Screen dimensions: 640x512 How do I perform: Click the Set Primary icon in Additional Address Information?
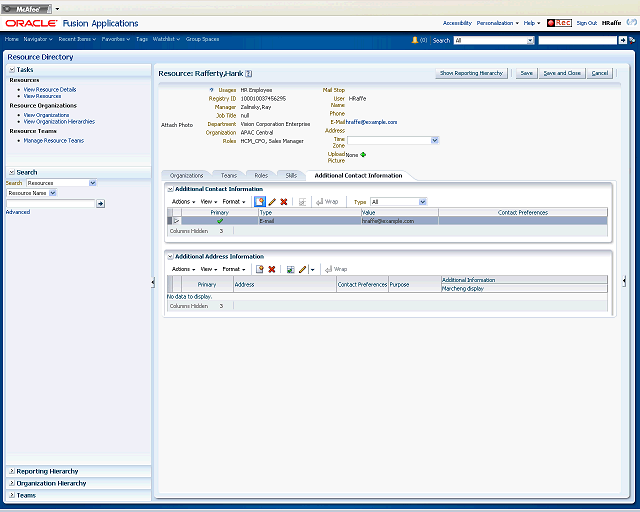coord(290,269)
